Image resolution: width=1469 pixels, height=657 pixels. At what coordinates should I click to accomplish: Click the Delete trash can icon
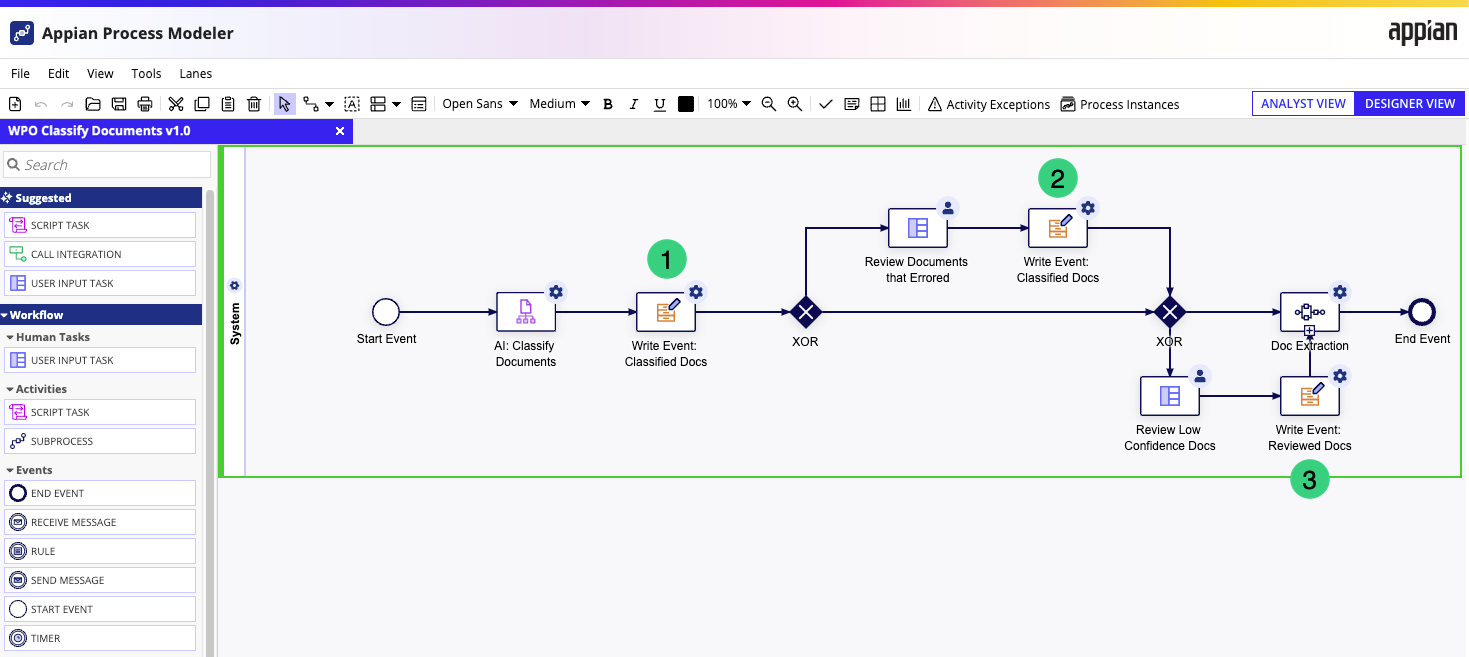pyautogui.click(x=254, y=104)
